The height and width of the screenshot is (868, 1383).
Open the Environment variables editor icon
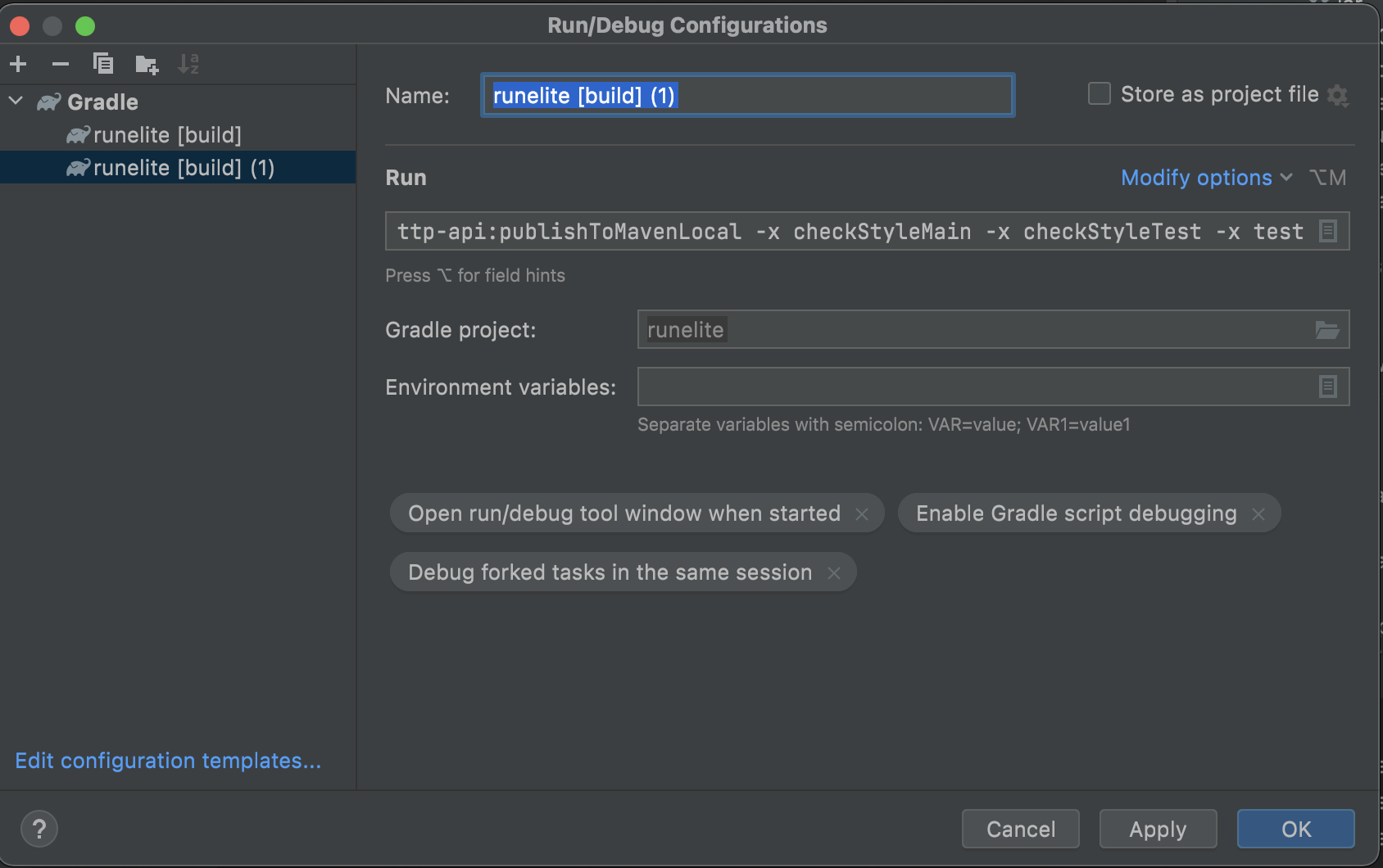tap(1327, 387)
